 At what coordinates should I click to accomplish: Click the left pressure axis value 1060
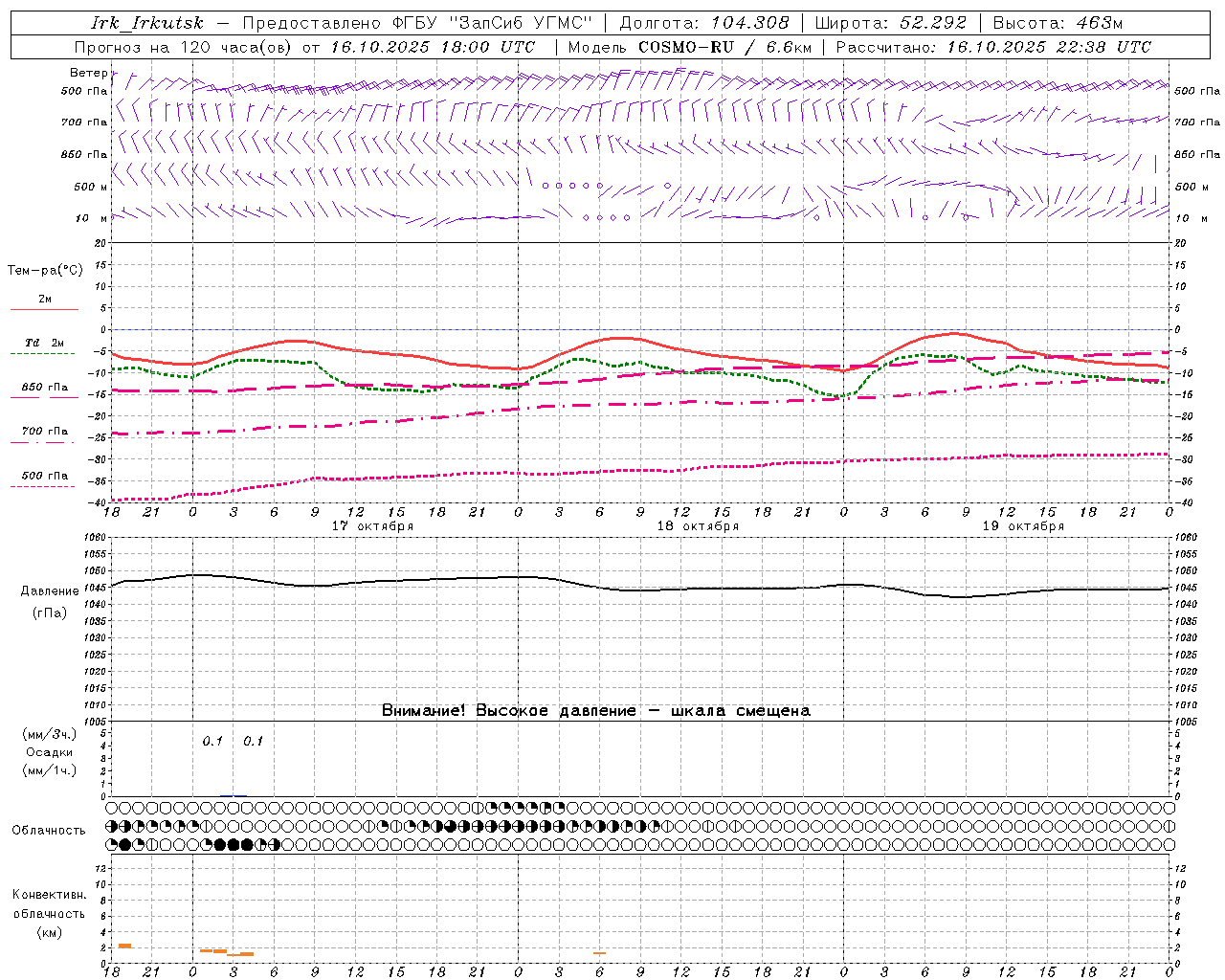tap(94, 538)
